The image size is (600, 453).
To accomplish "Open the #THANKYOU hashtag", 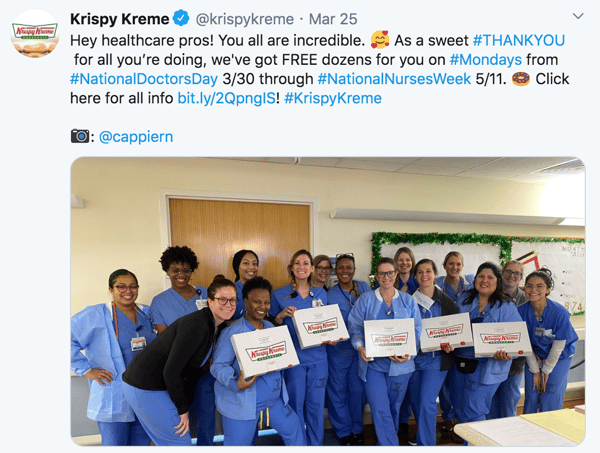I will [519, 40].
